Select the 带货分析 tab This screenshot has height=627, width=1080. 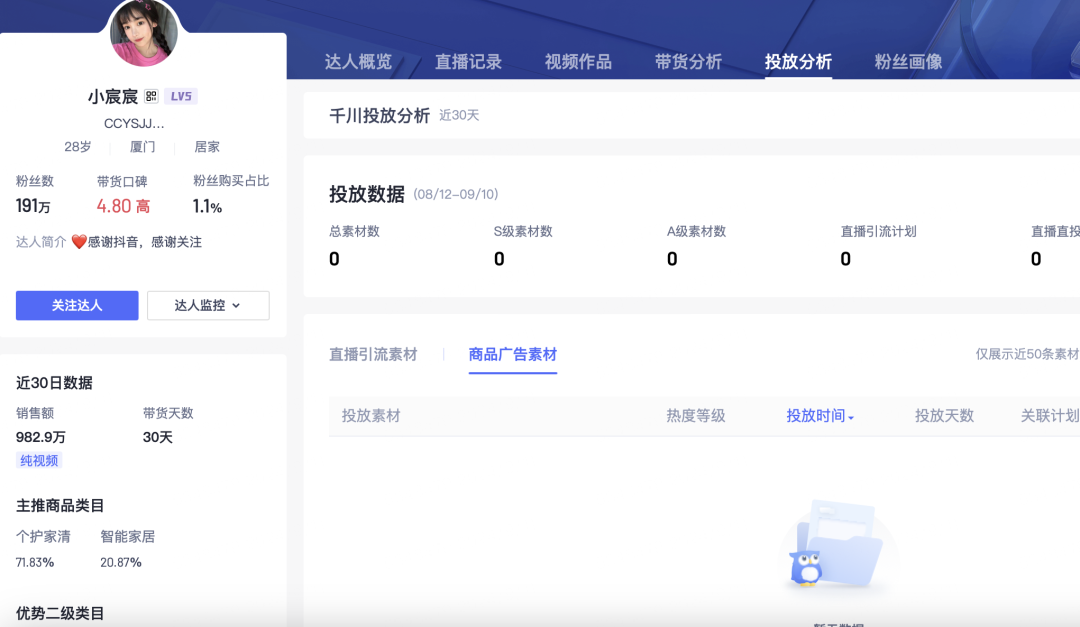(688, 62)
